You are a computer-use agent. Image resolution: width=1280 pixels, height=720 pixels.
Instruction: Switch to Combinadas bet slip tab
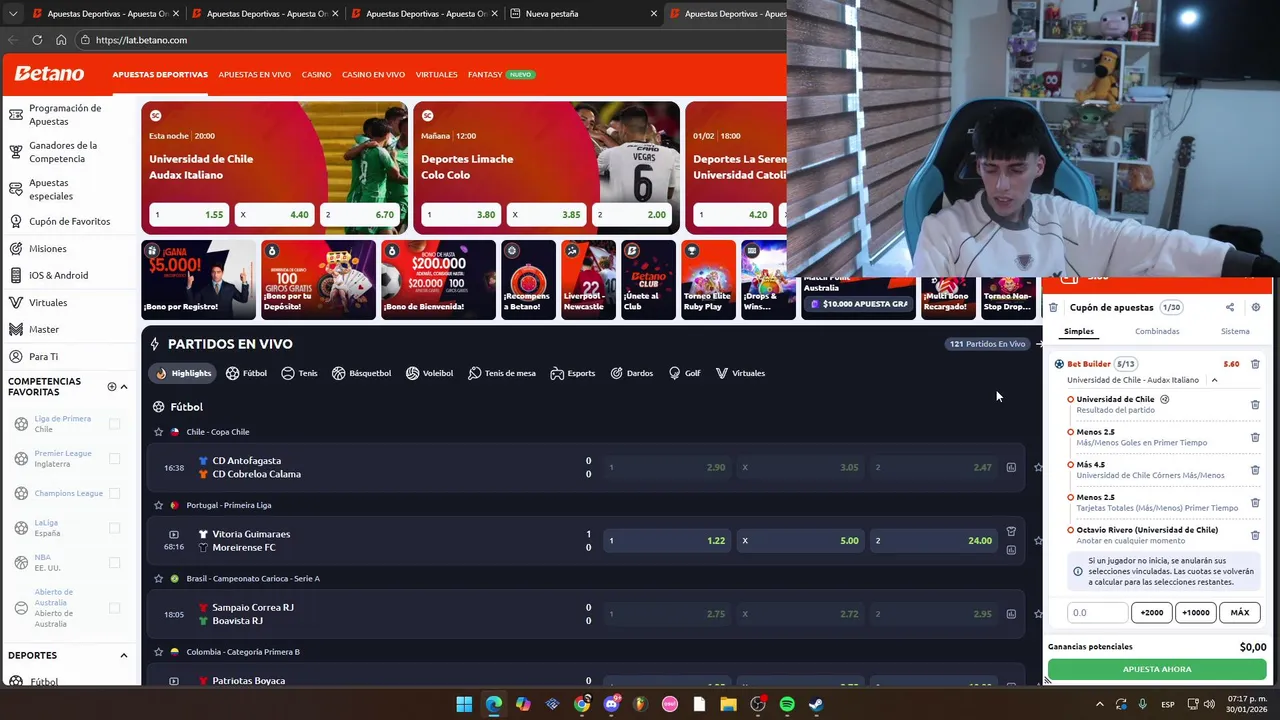pos(1157,331)
